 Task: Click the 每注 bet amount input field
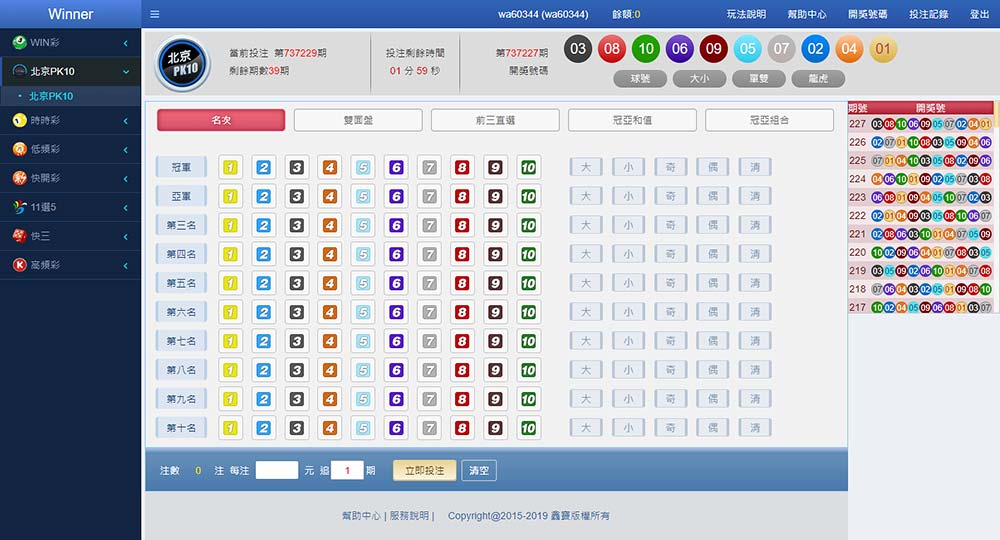pyautogui.click(x=277, y=470)
